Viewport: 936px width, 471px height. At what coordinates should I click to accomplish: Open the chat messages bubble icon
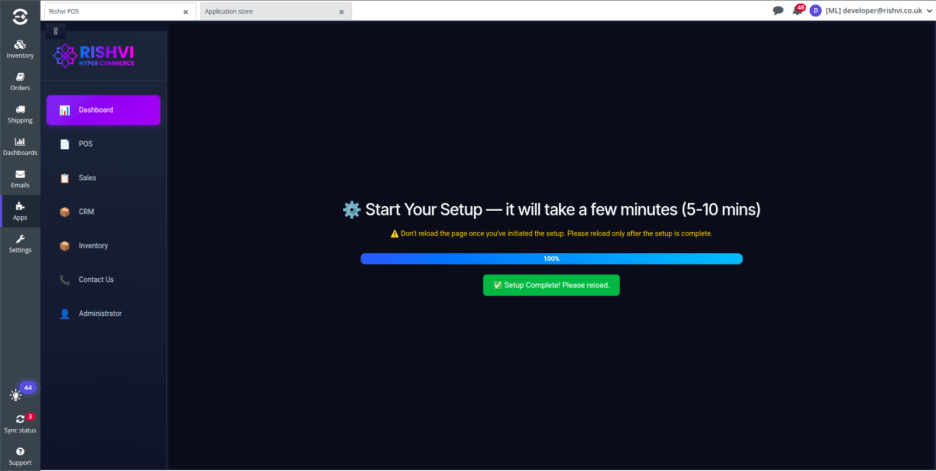[778, 11]
